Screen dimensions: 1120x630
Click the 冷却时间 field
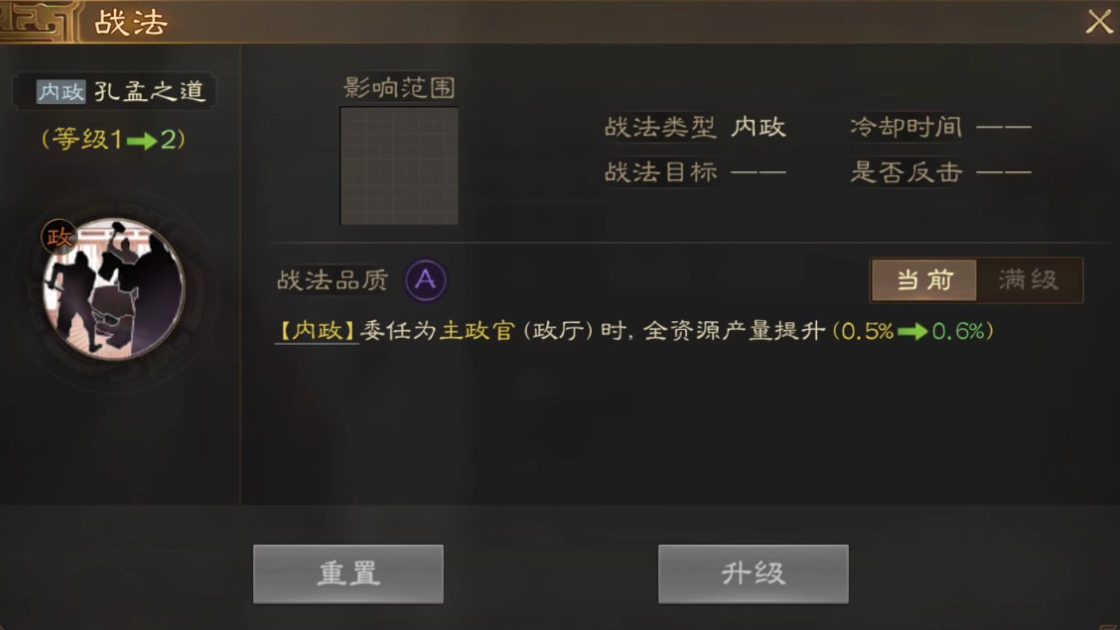(x=941, y=128)
